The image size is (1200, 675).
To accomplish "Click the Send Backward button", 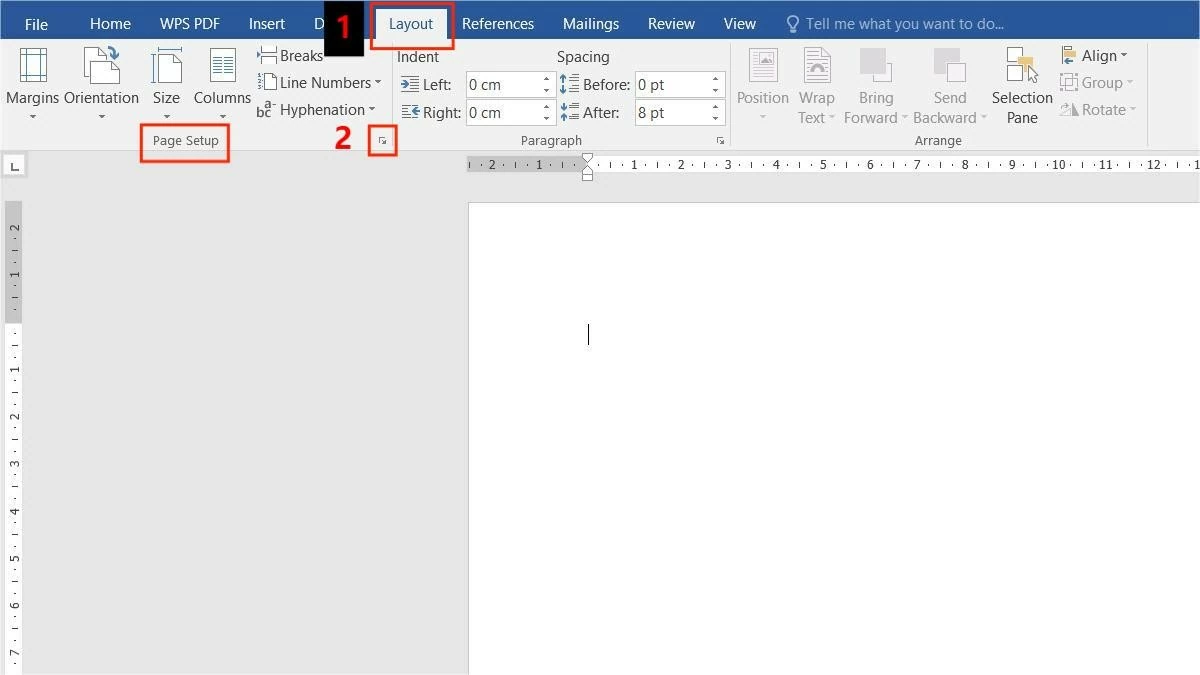I will [948, 83].
